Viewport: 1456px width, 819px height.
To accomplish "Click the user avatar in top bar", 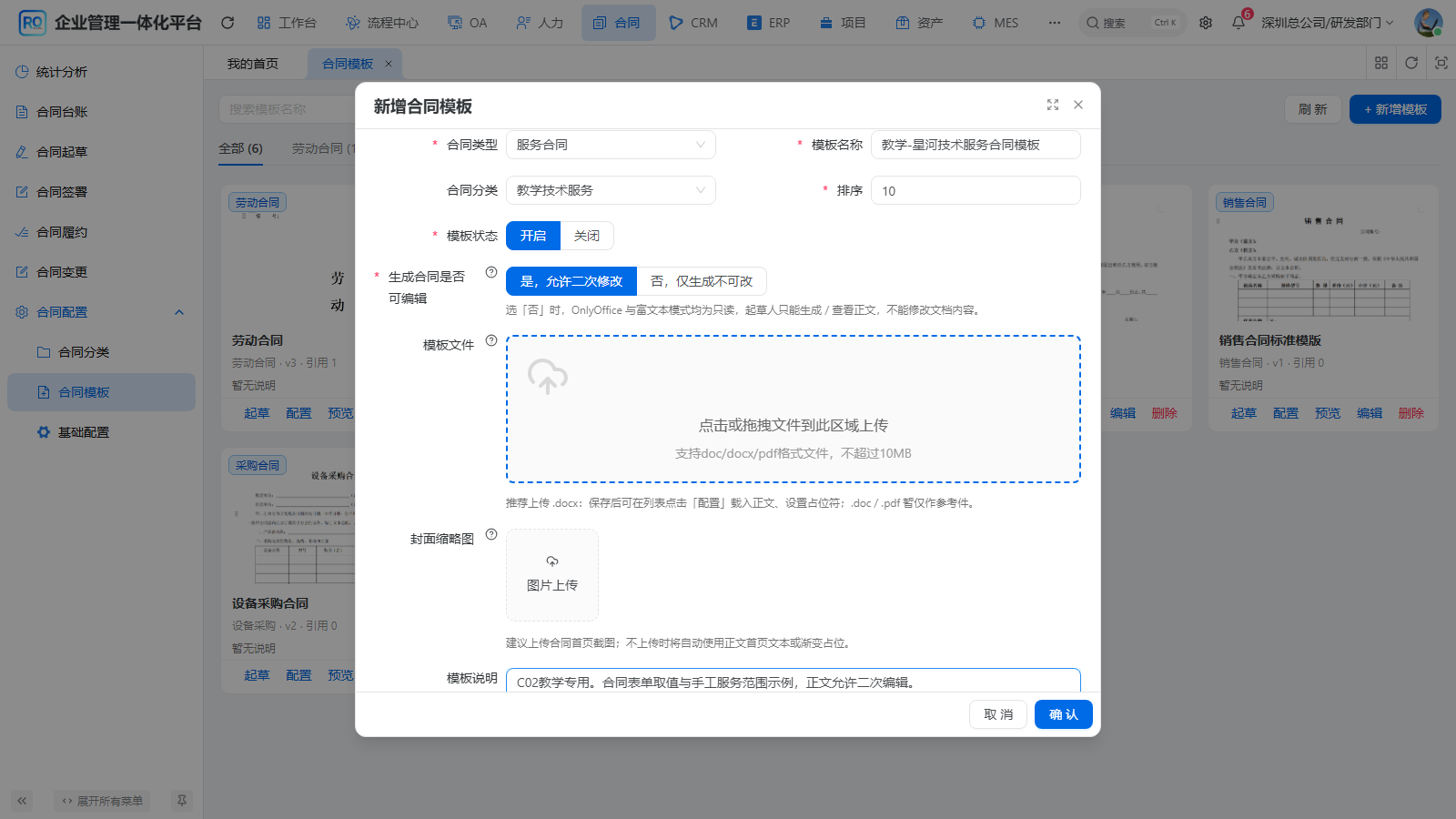I will (x=1428, y=23).
